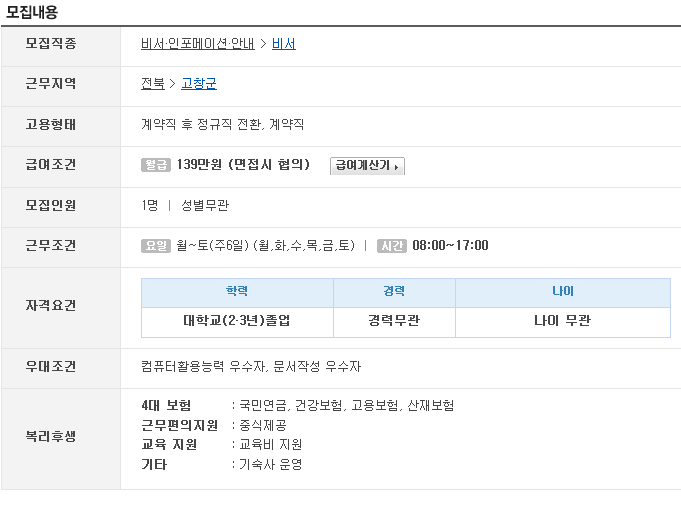Click the gray 월급 badge icon
This screenshot has height=506, width=681.
155,165
